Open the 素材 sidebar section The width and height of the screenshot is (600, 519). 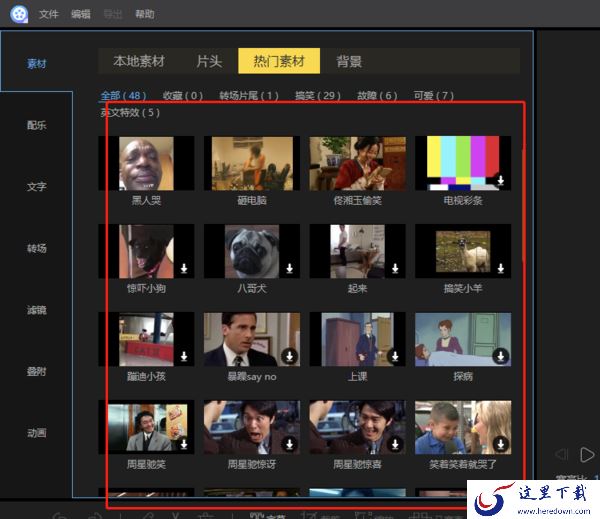pos(37,64)
